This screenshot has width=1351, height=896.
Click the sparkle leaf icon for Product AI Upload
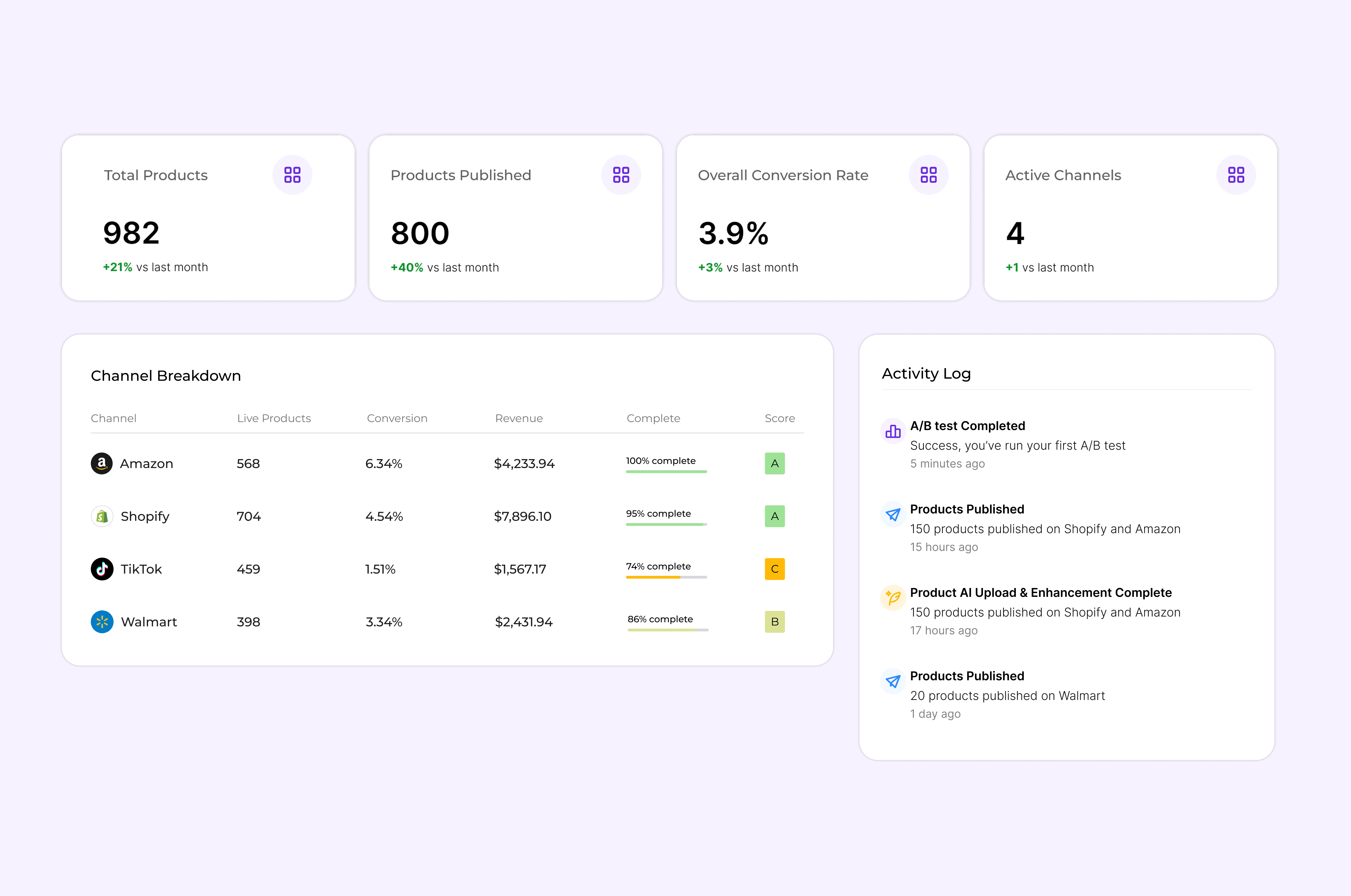893,598
